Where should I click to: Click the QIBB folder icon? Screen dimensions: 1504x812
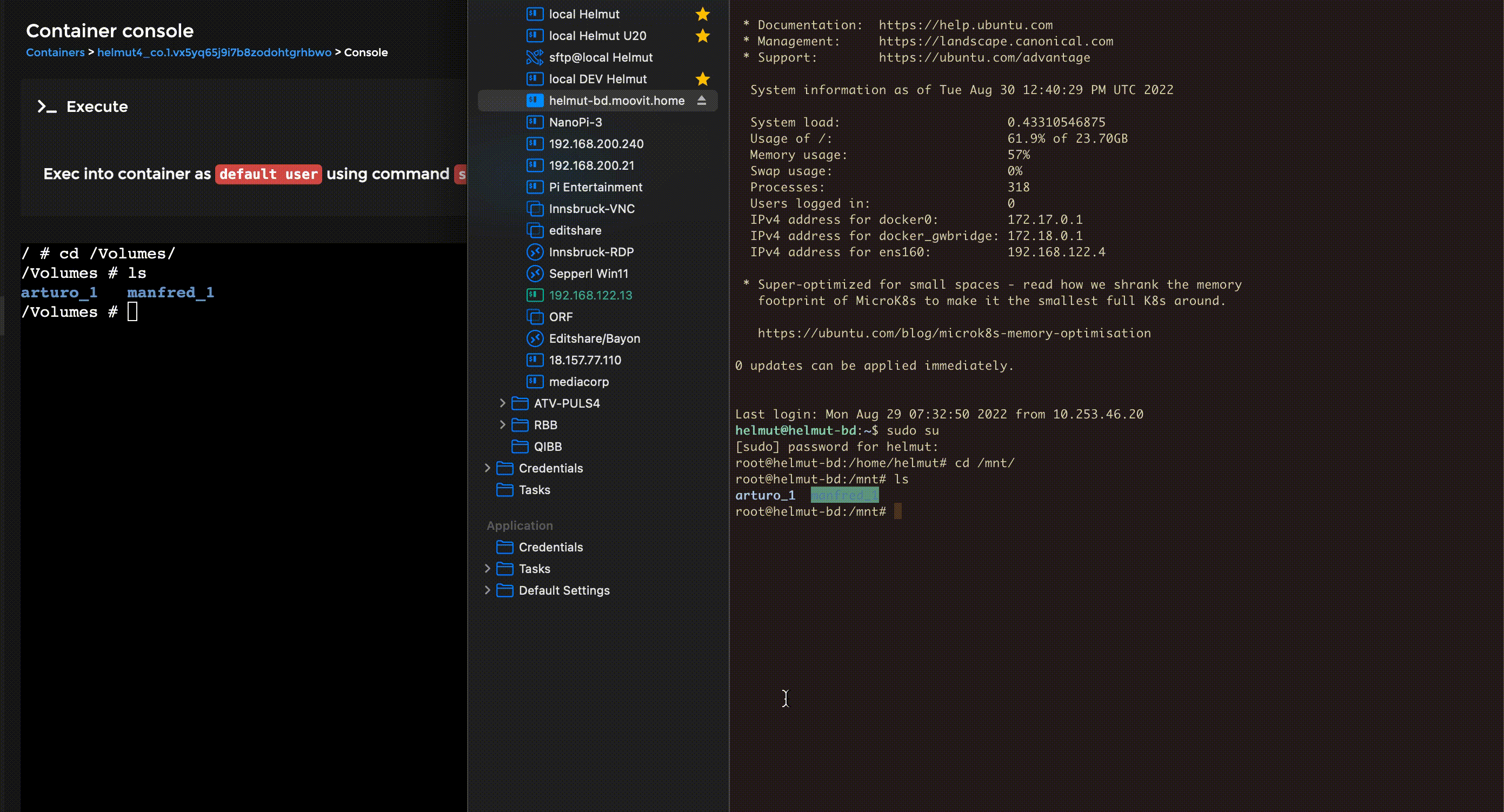point(519,447)
